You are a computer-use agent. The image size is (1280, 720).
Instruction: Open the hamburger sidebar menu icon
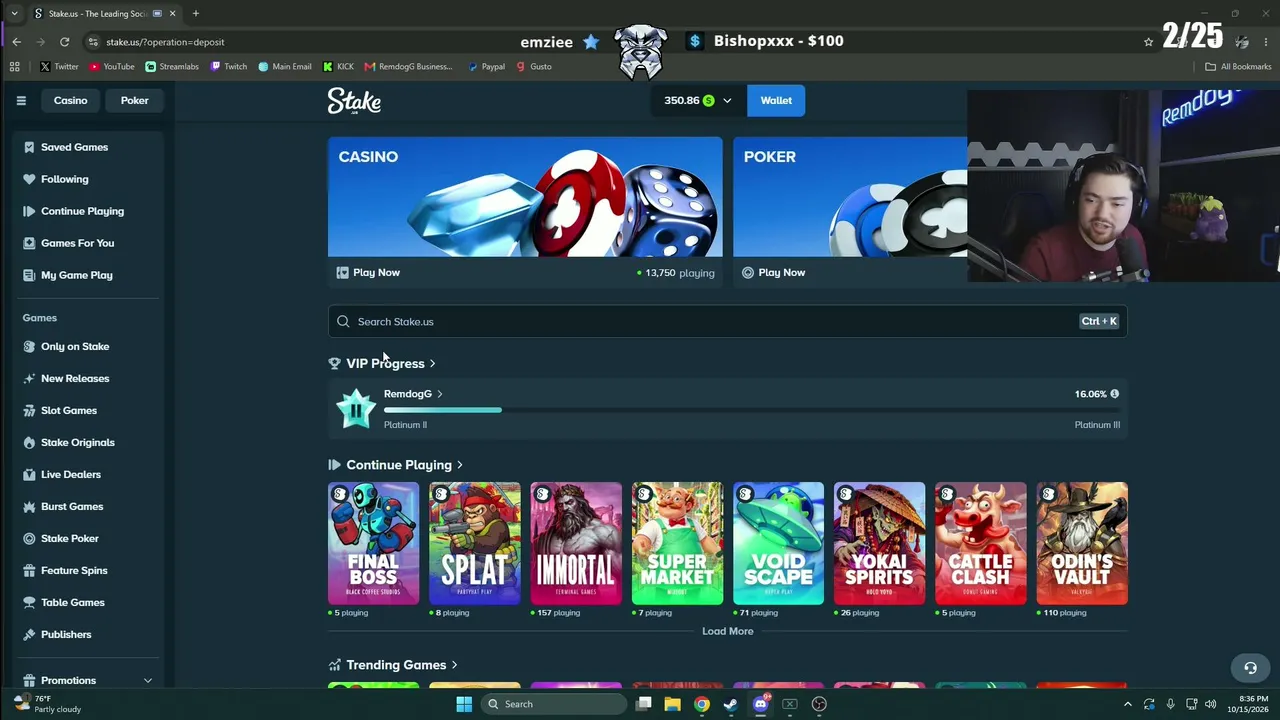click(x=21, y=100)
